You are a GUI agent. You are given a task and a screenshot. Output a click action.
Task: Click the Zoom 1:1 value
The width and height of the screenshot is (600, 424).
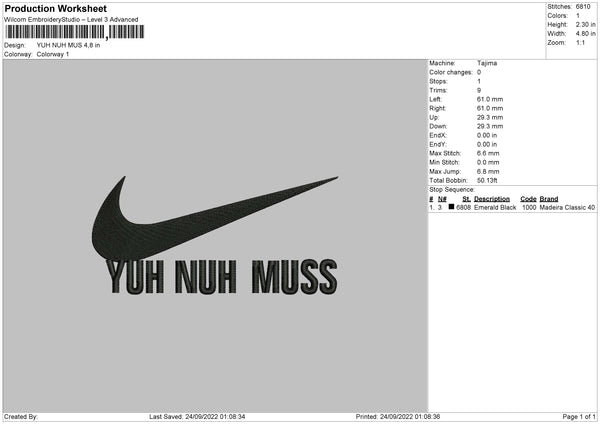(x=580, y=42)
